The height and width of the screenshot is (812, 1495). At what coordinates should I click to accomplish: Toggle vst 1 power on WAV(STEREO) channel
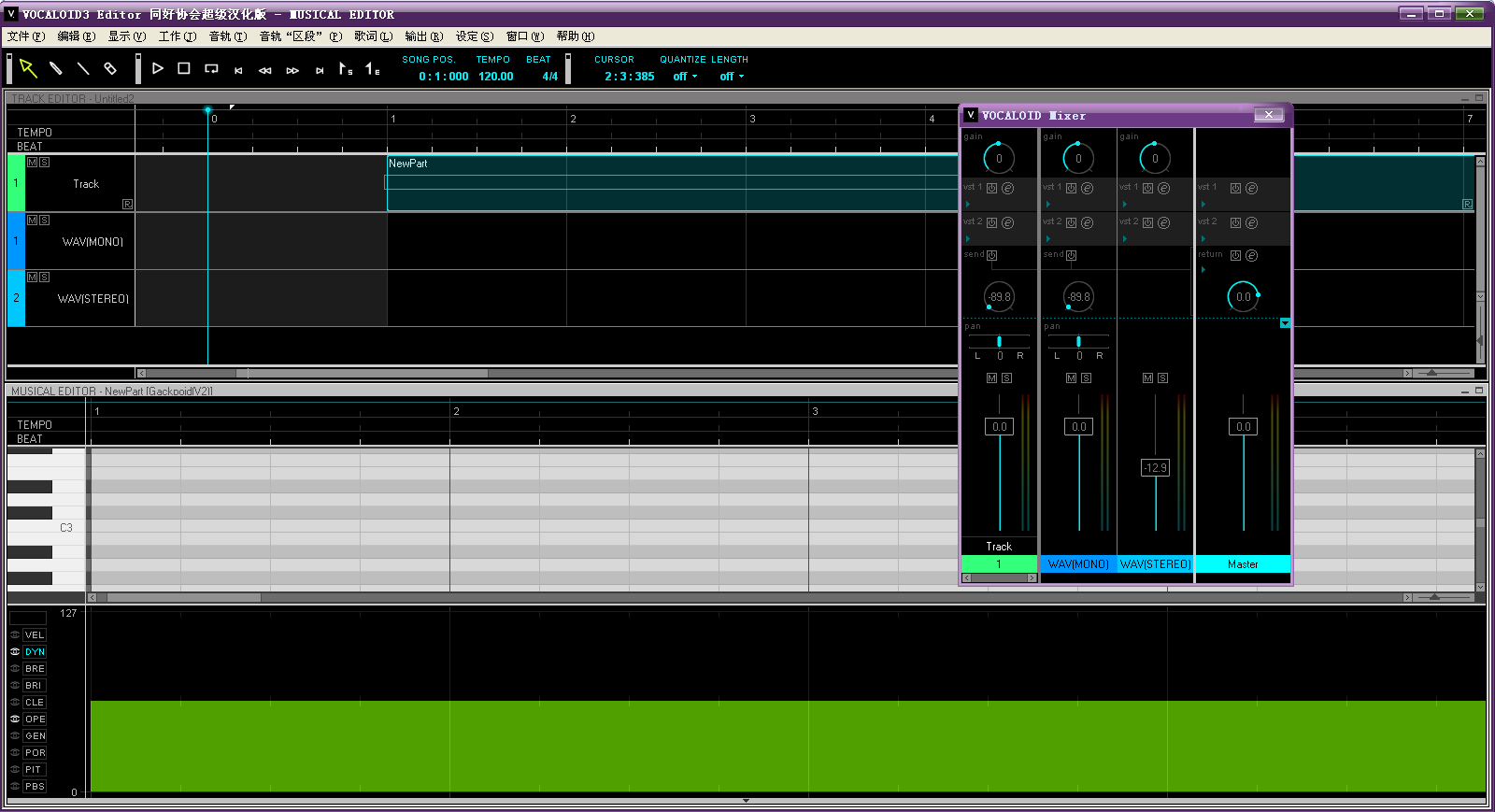(1148, 188)
